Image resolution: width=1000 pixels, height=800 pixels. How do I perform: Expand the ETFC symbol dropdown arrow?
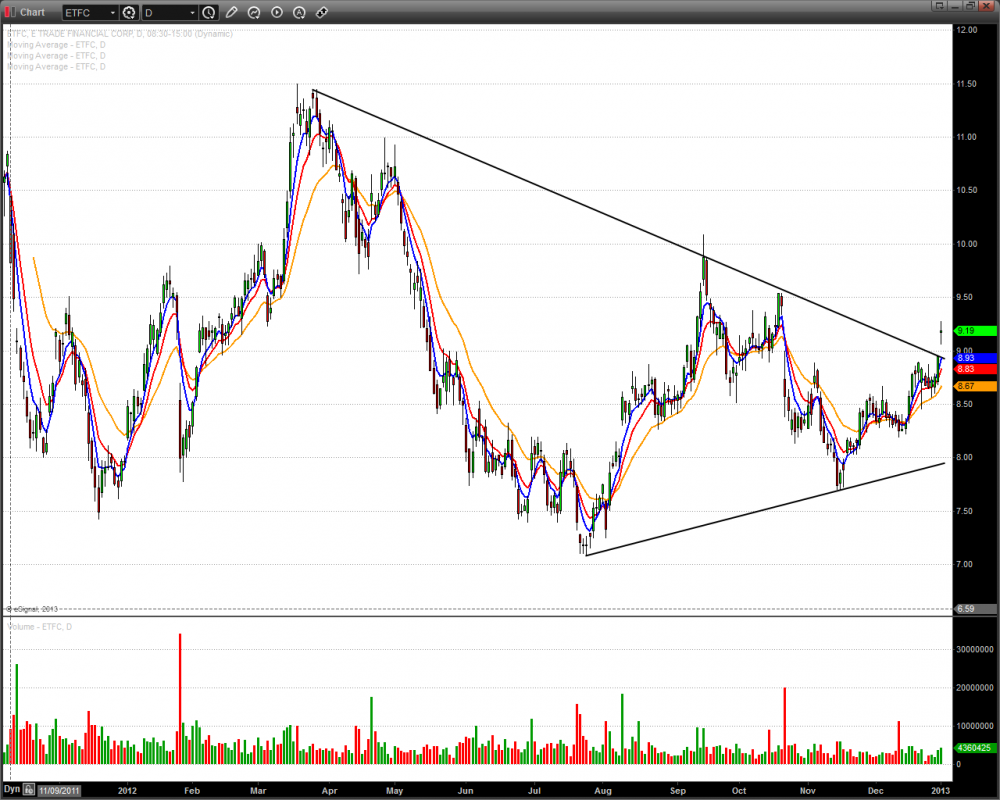[112, 13]
